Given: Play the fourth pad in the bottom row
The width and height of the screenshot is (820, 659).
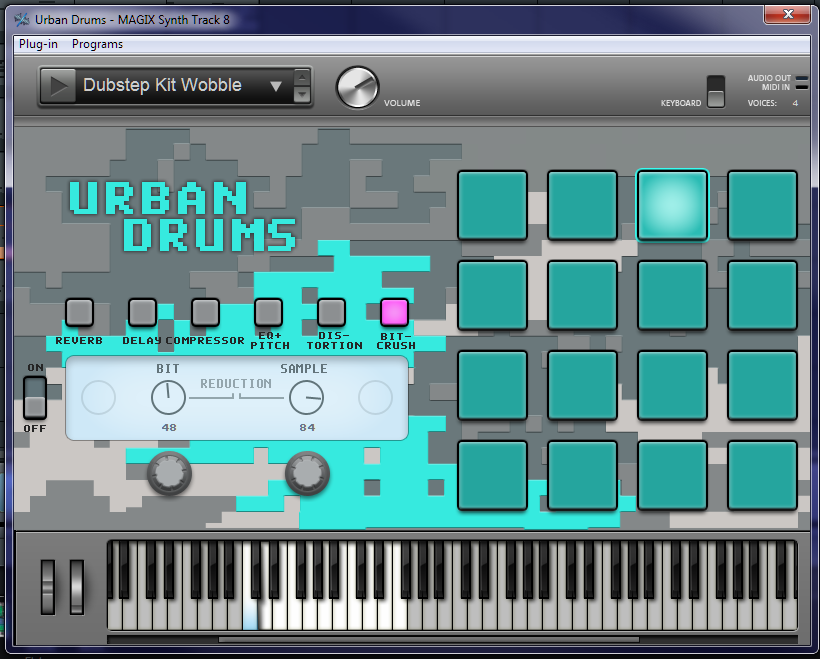Looking at the screenshot, I should coord(762,475).
